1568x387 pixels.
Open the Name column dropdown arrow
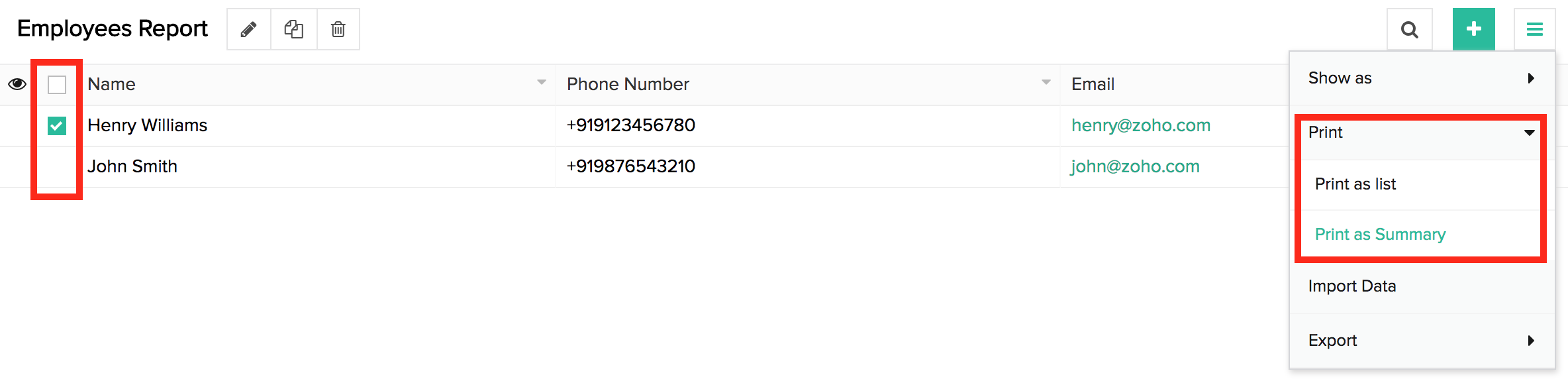[x=542, y=83]
